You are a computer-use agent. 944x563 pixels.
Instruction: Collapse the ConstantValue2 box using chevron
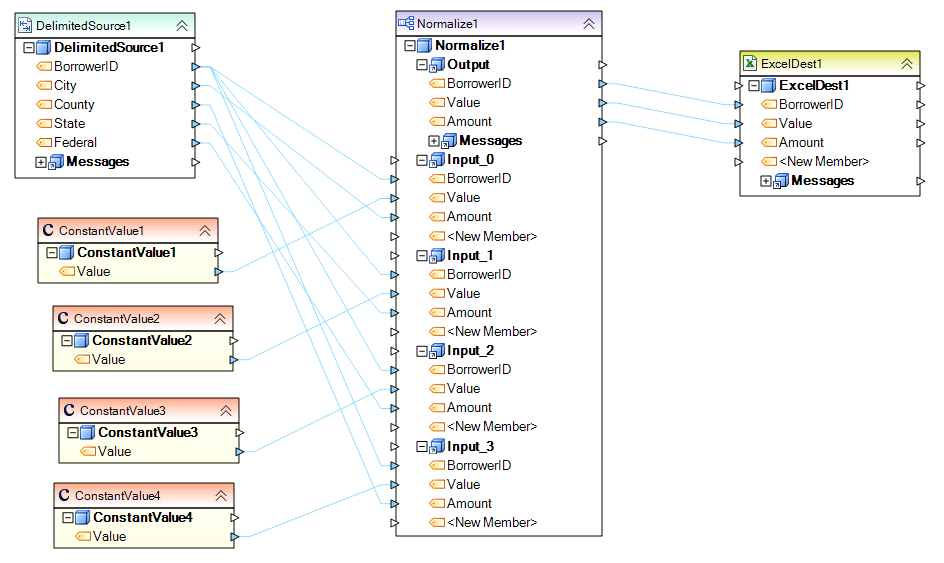coord(220,319)
